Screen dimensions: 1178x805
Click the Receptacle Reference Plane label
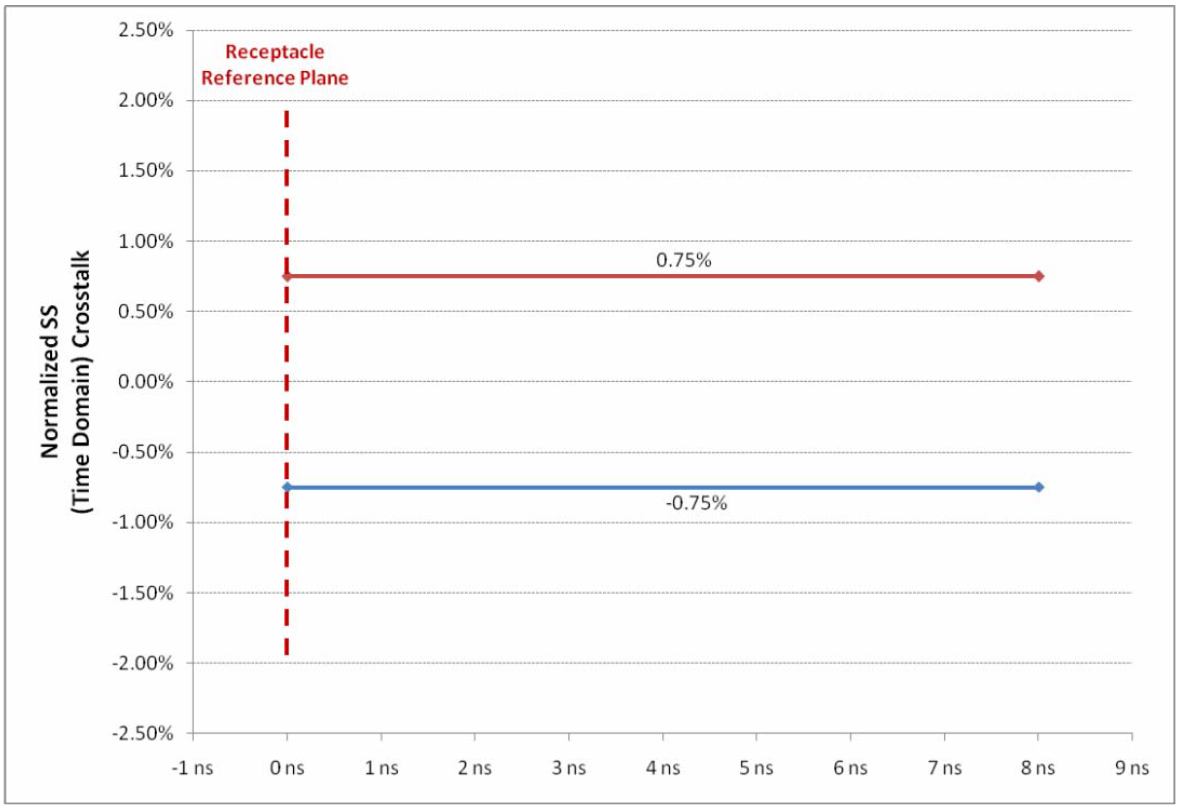pyautogui.click(x=275, y=65)
